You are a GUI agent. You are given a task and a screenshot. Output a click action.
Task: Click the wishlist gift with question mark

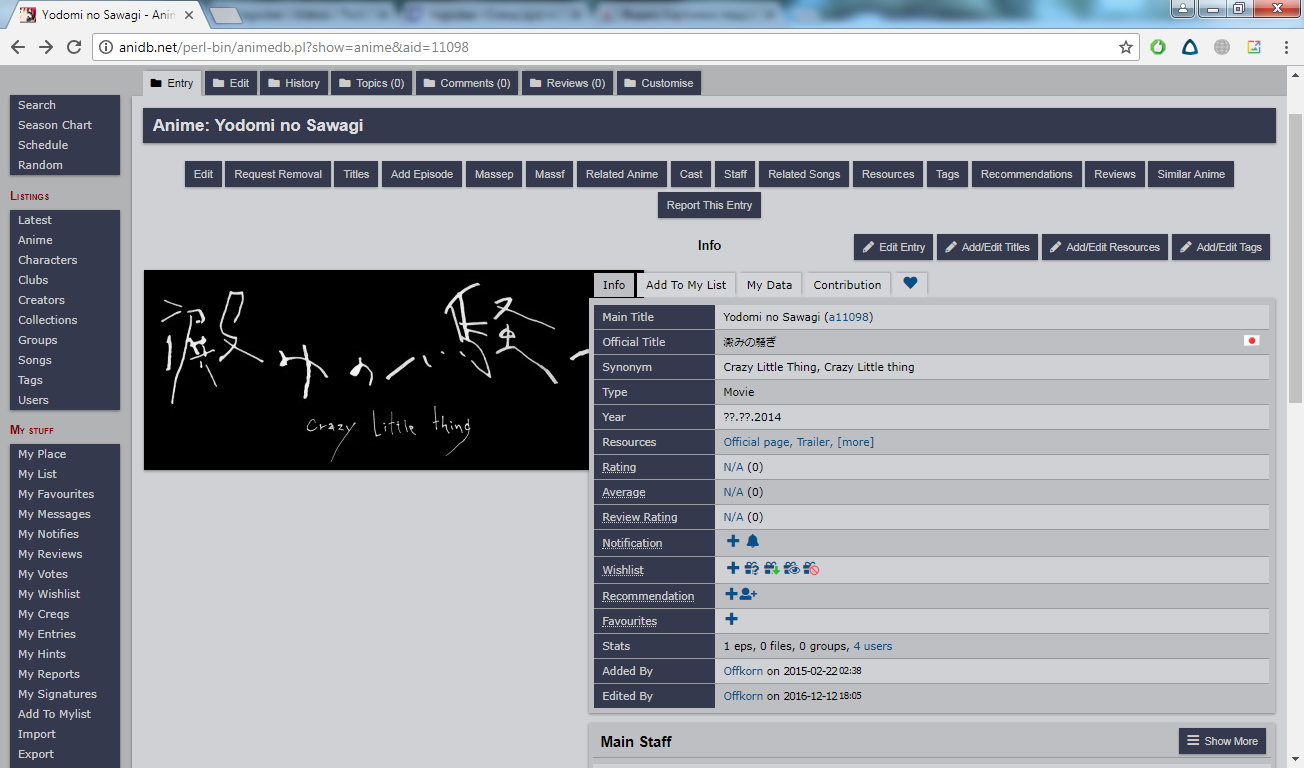click(752, 569)
